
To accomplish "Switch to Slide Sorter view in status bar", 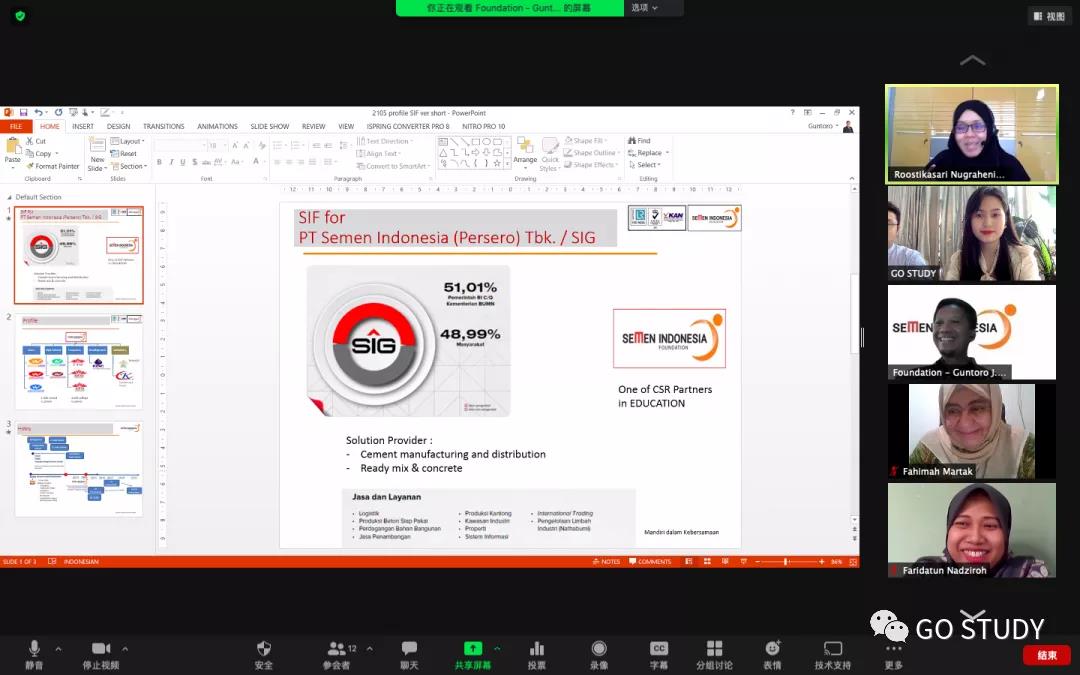I will [707, 562].
